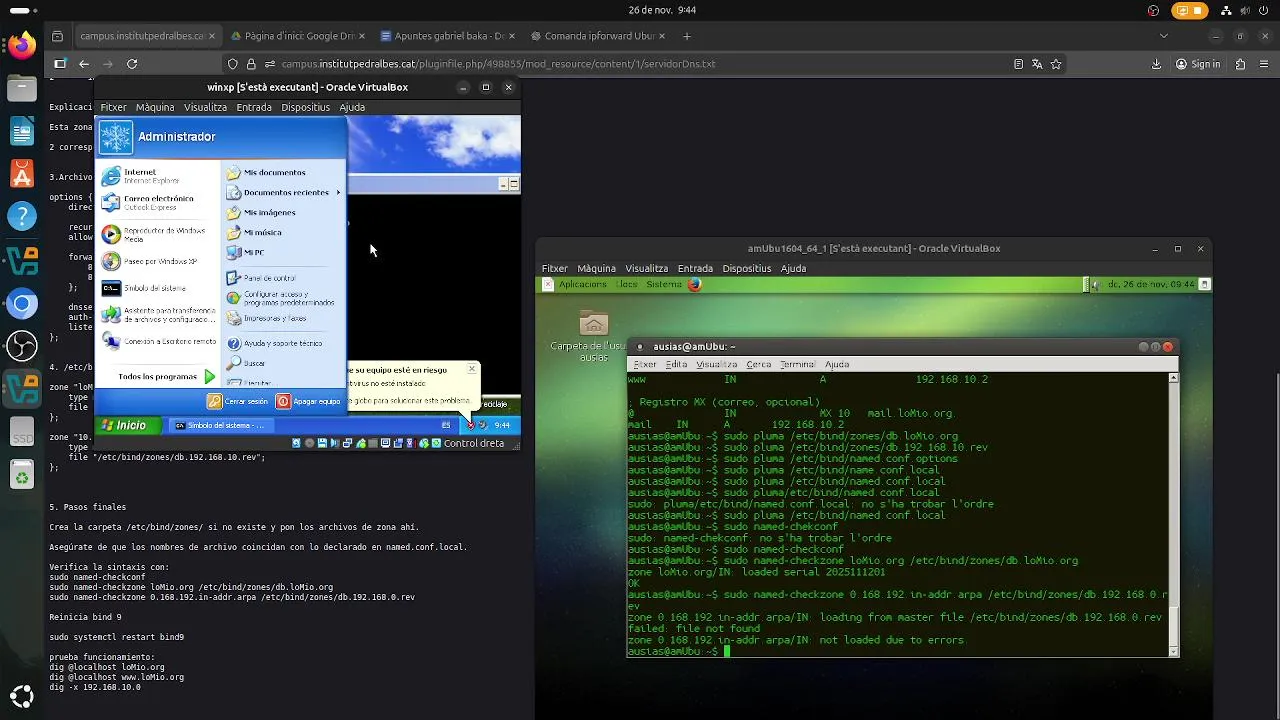
Task: Open Firefox hamburger application menu
Action: [1266, 64]
